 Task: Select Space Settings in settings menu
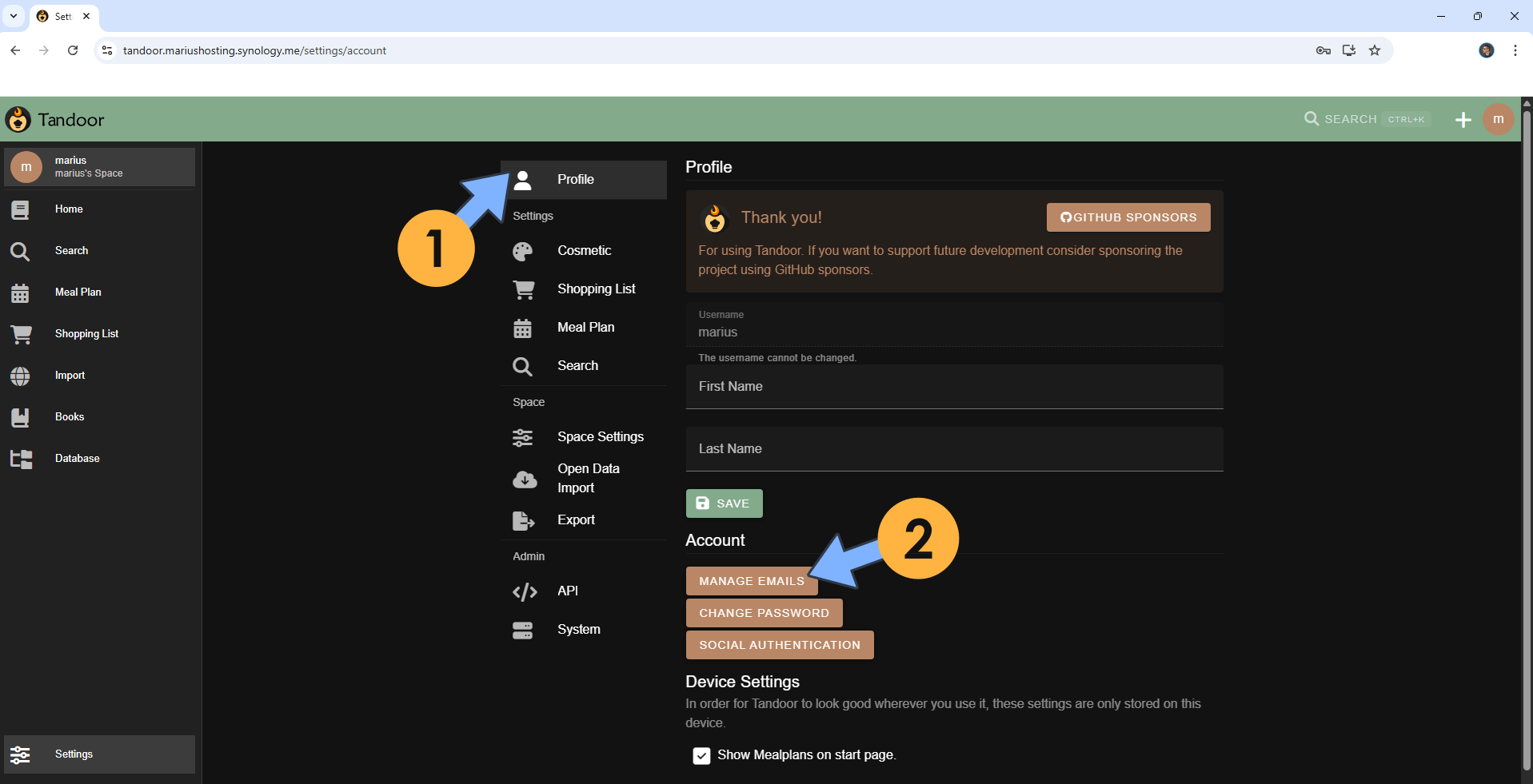600,436
